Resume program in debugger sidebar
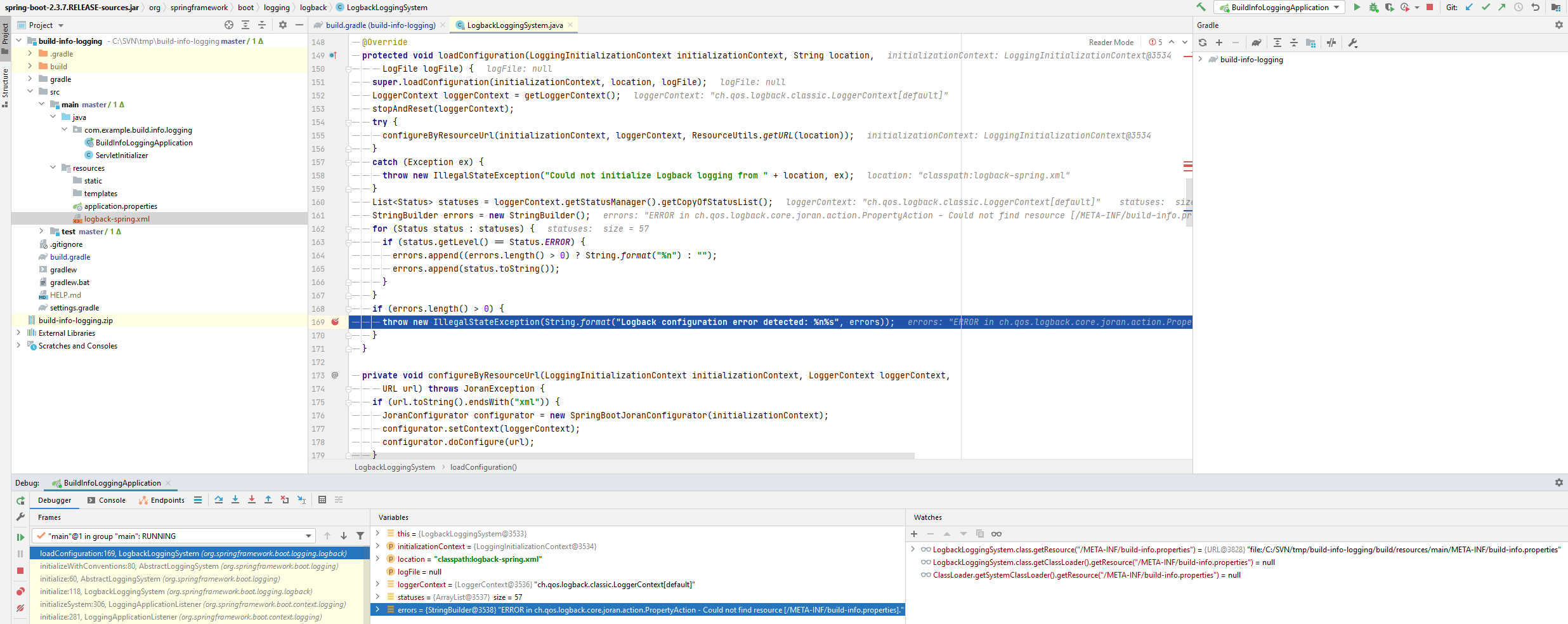 coord(20,537)
